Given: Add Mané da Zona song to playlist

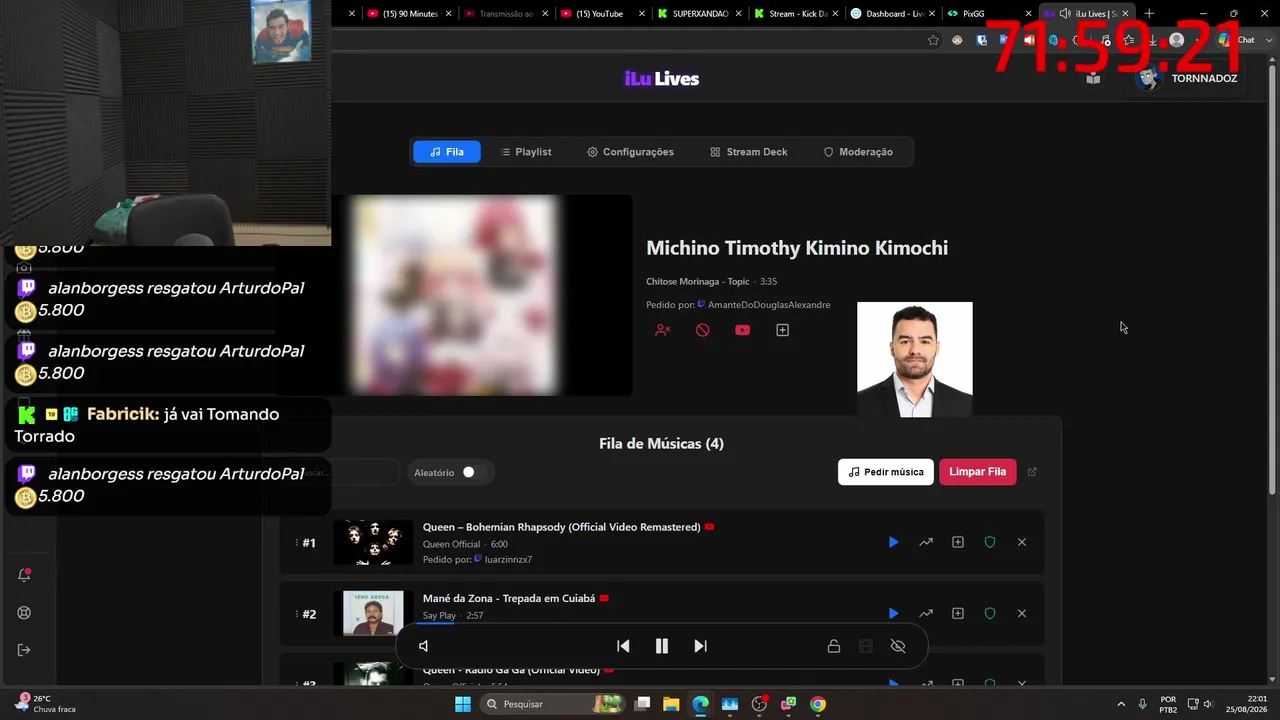Looking at the screenshot, I should point(958,613).
